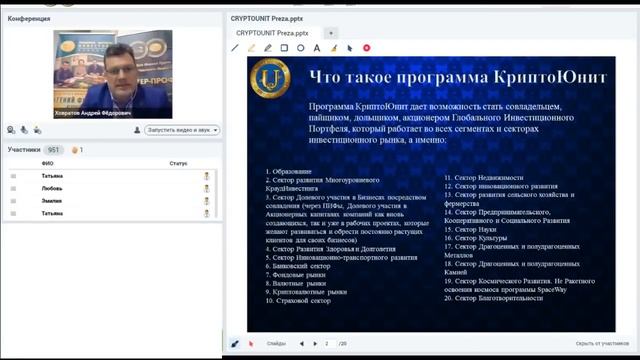Click slide title 'Что такое программа КриптоЮнит'
This screenshot has height=360, width=640.
coord(458,77)
